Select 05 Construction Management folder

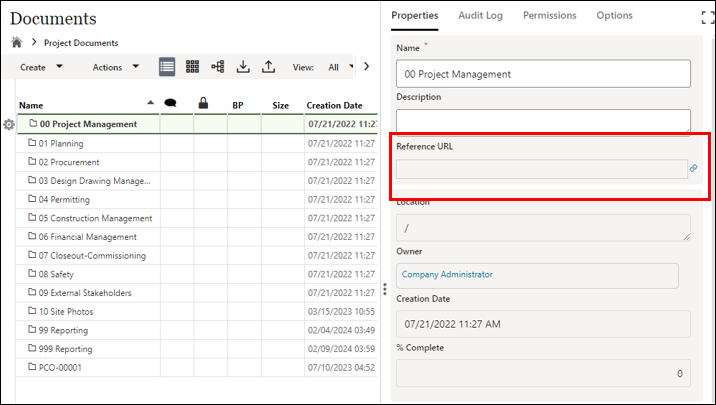coord(95,218)
